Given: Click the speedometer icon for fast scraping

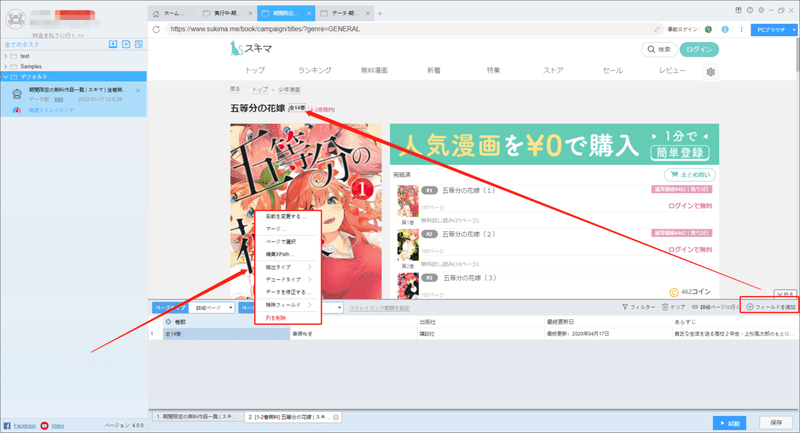Looking at the screenshot, I should click(17, 110).
